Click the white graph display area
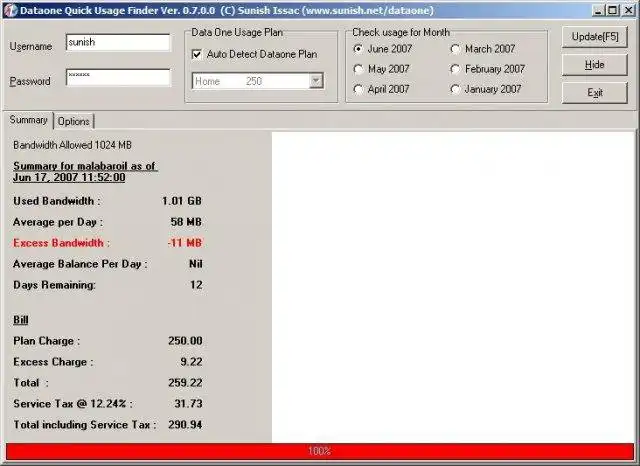The image size is (640, 466). click(453, 286)
